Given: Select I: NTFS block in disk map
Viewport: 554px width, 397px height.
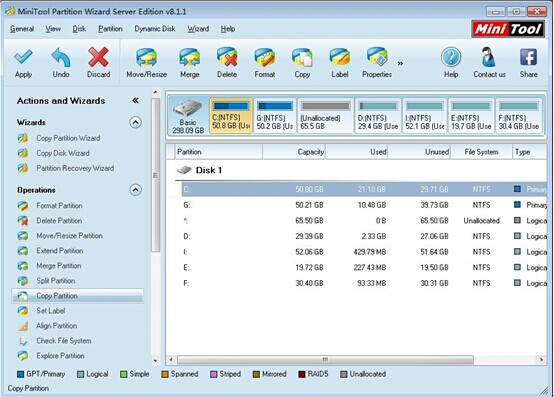Looking at the screenshot, I should (x=425, y=116).
